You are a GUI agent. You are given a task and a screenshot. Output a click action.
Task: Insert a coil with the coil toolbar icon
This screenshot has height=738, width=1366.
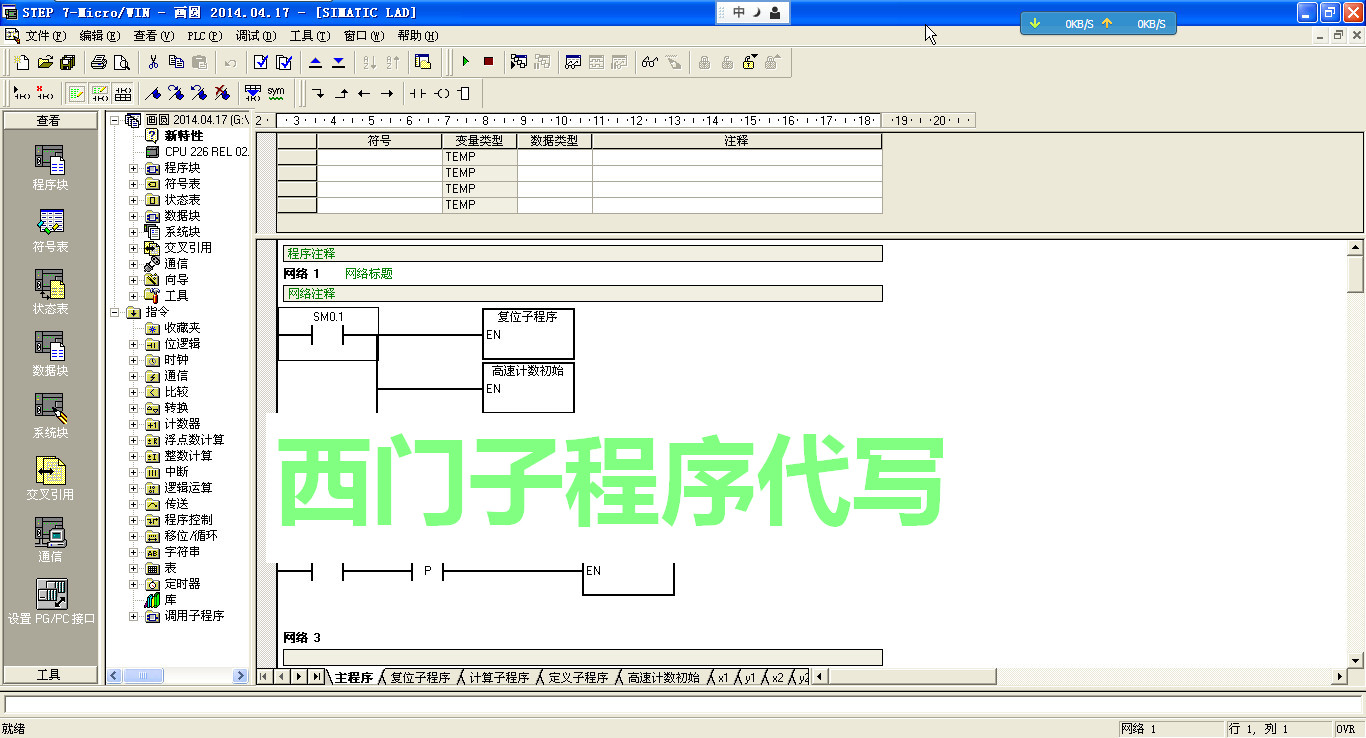pyautogui.click(x=441, y=94)
